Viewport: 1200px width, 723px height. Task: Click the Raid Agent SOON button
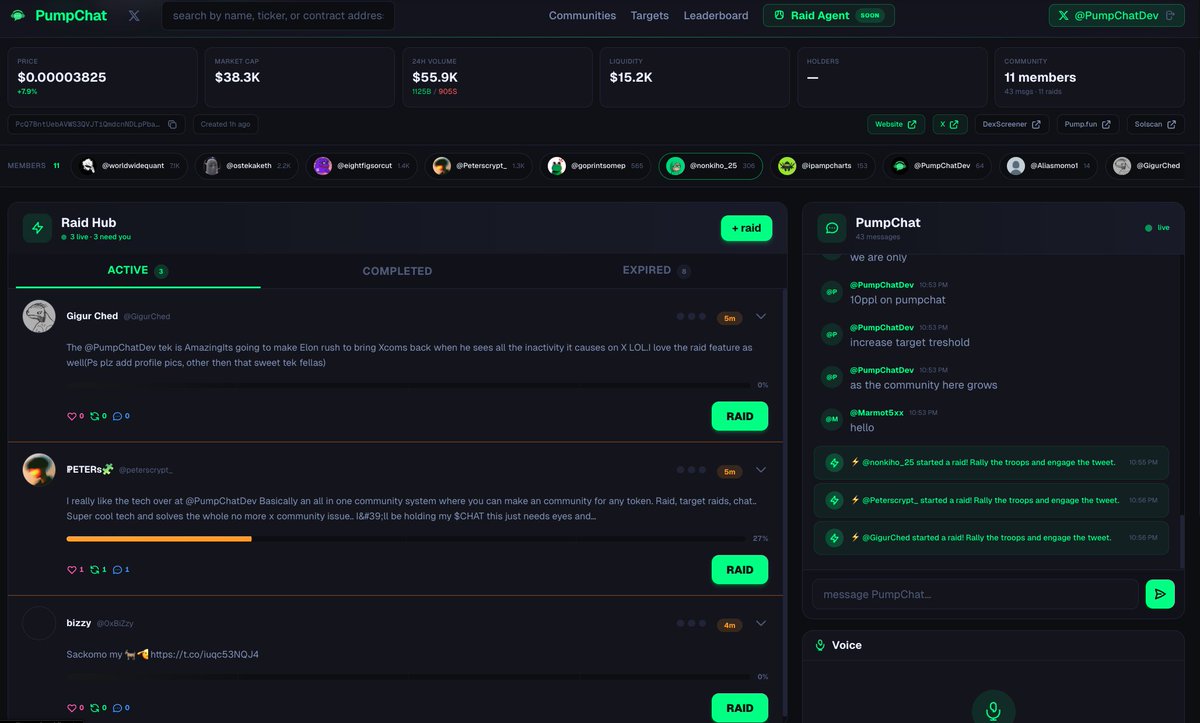click(829, 16)
